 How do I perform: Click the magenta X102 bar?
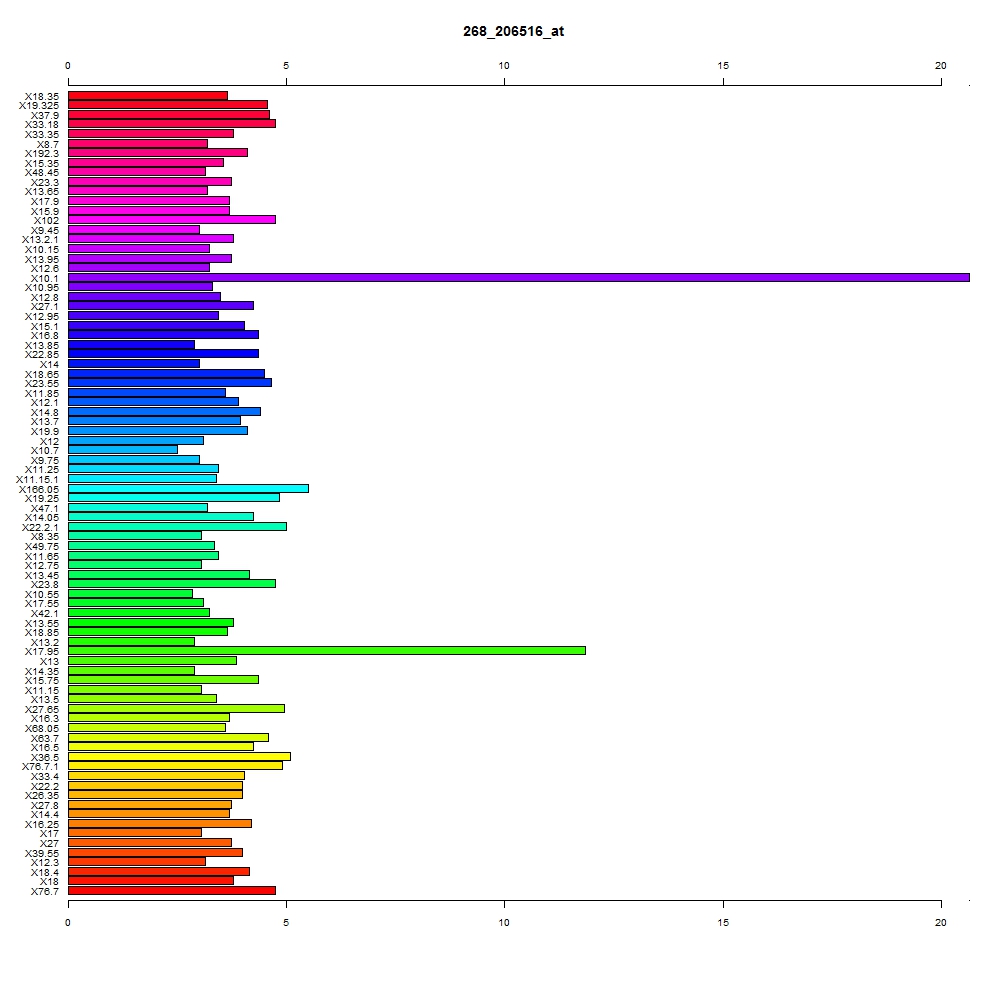[172, 219]
